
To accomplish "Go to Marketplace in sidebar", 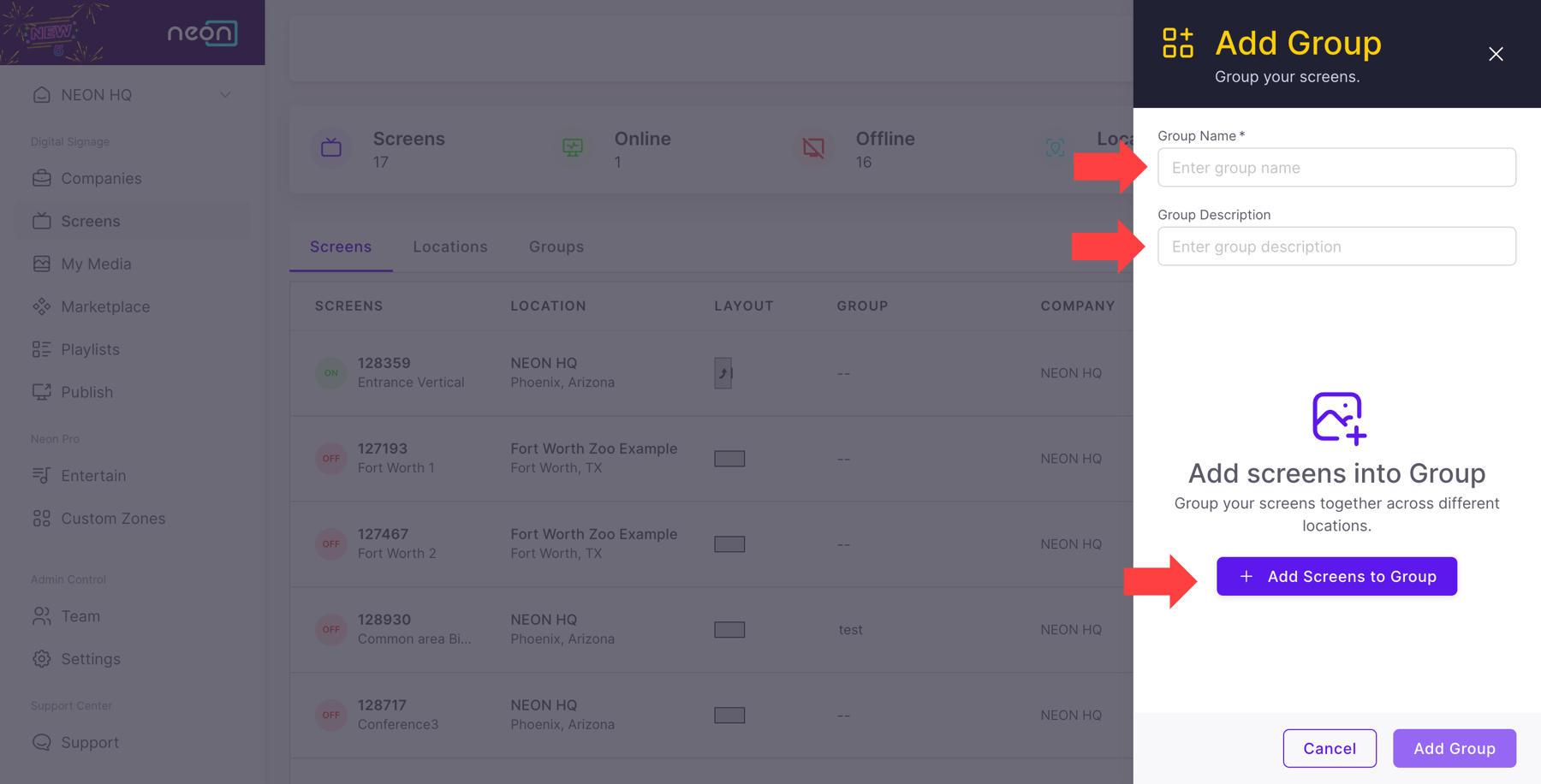I will click(x=104, y=306).
